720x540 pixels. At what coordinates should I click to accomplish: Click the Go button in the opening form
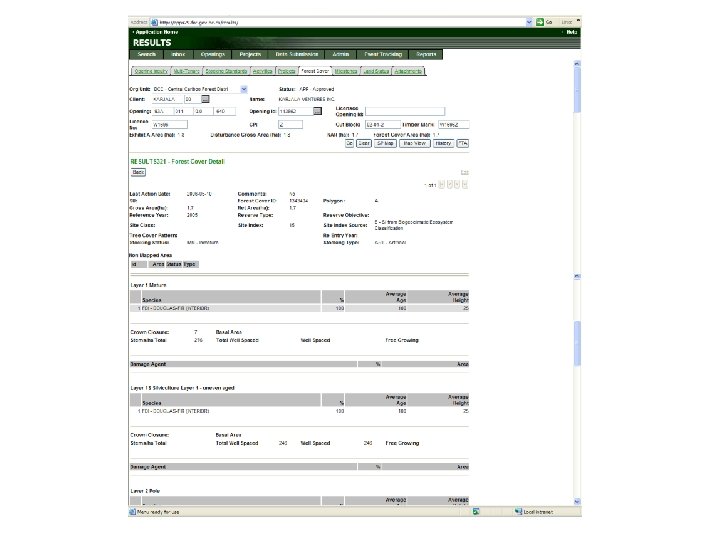click(x=349, y=143)
